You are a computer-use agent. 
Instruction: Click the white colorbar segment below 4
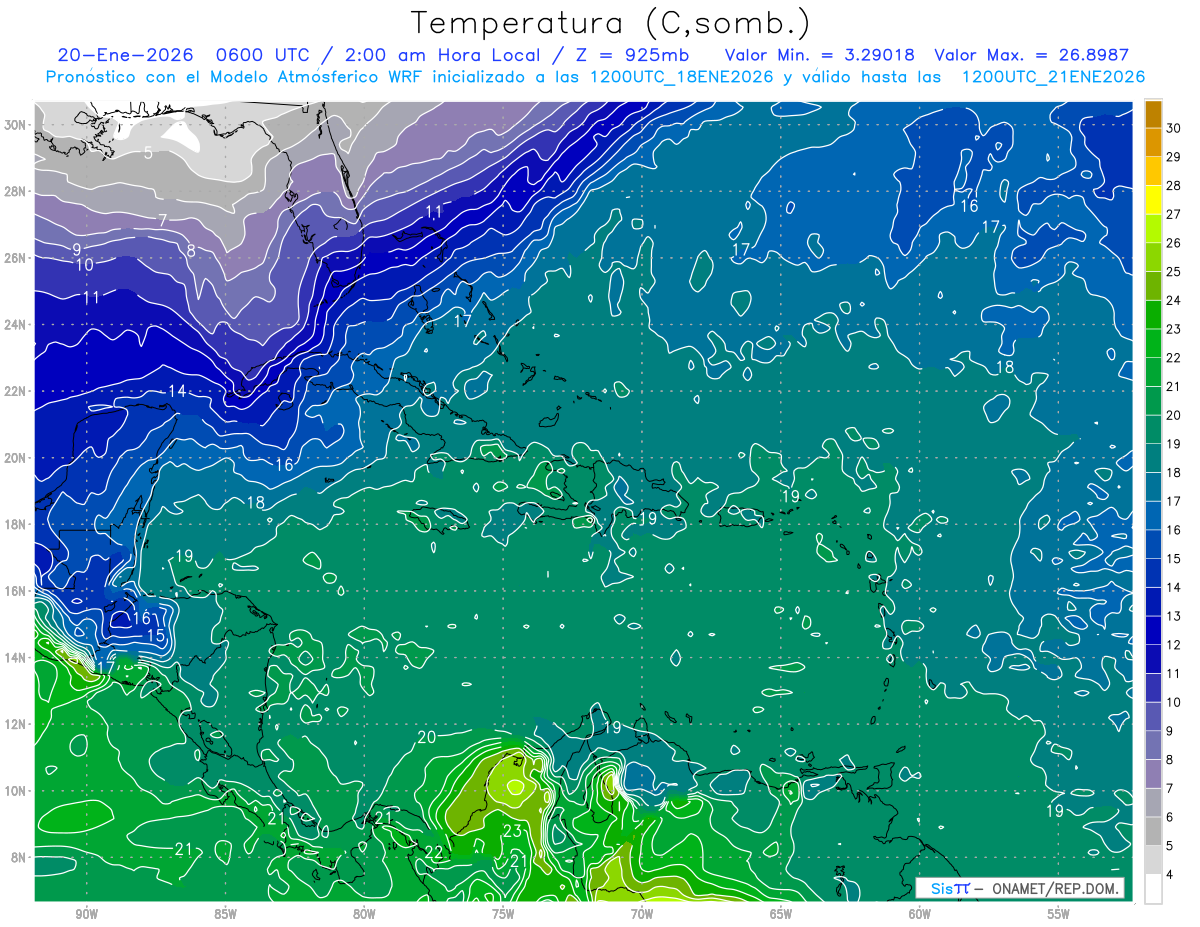(1154, 889)
